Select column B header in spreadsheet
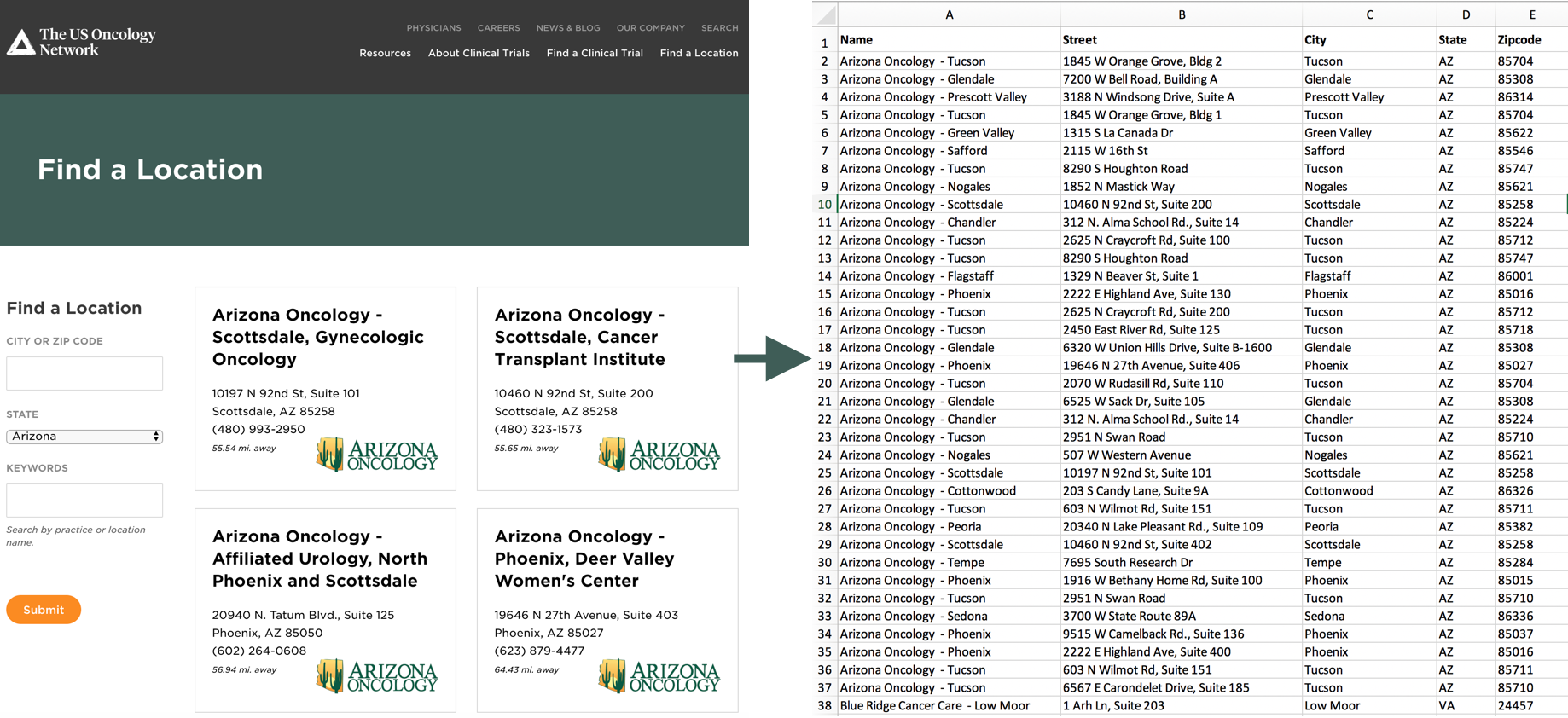The width and height of the screenshot is (1568, 718). click(1182, 14)
